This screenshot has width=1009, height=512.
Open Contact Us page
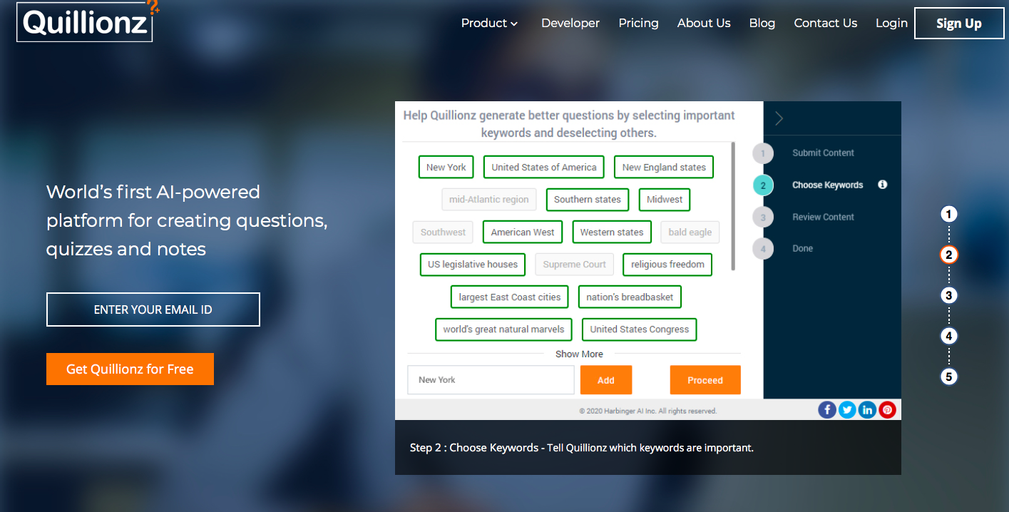click(825, 23)
